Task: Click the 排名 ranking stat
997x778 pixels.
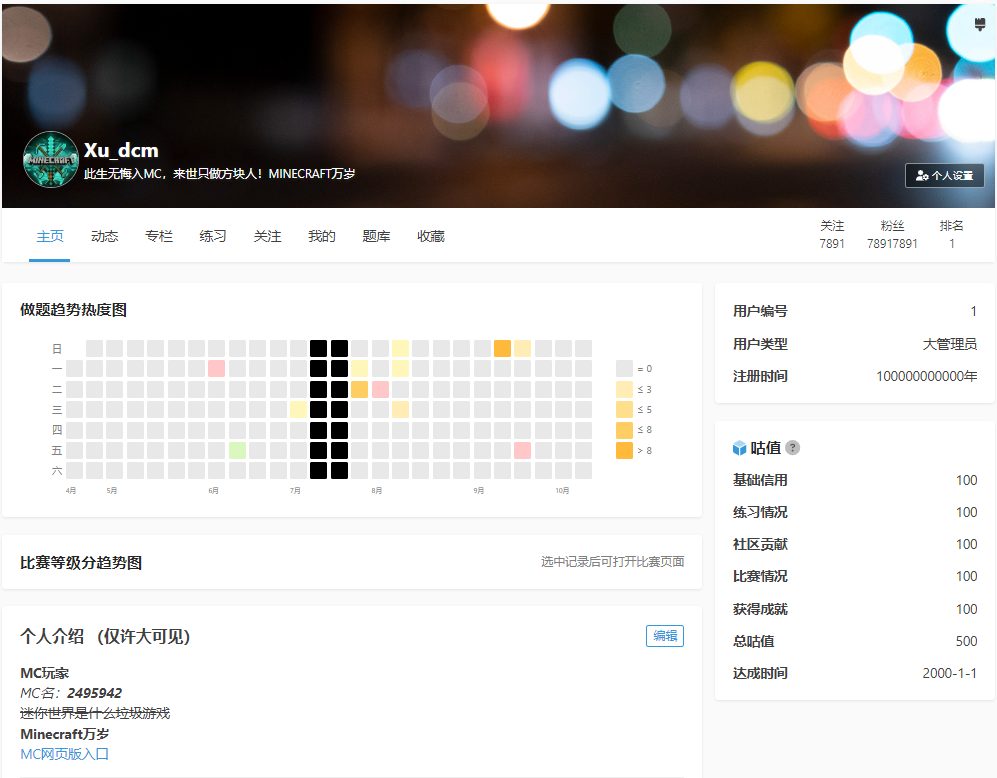Action: click(951, 235)
